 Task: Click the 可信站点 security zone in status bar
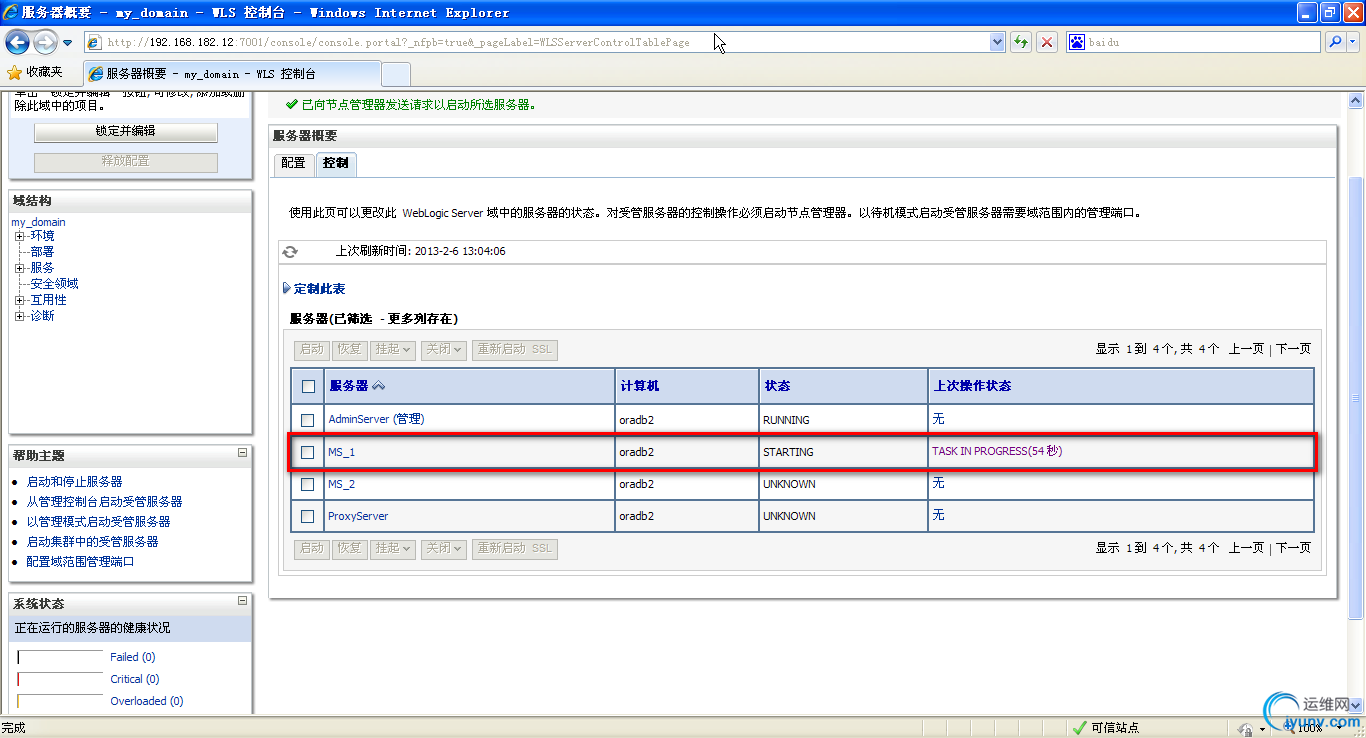click(x=1104, y=728)
